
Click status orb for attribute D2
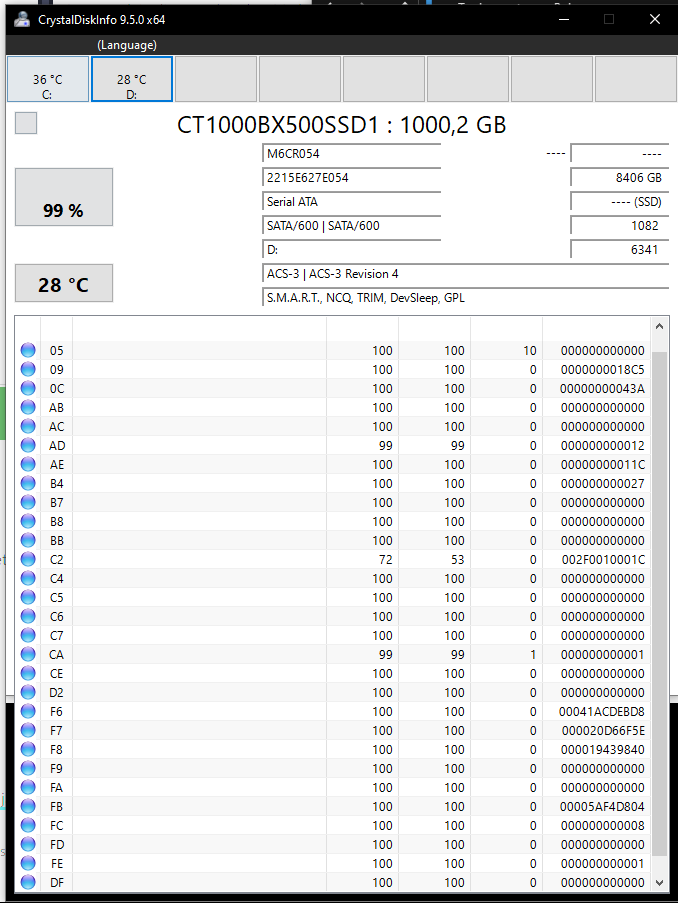[28, 692]
